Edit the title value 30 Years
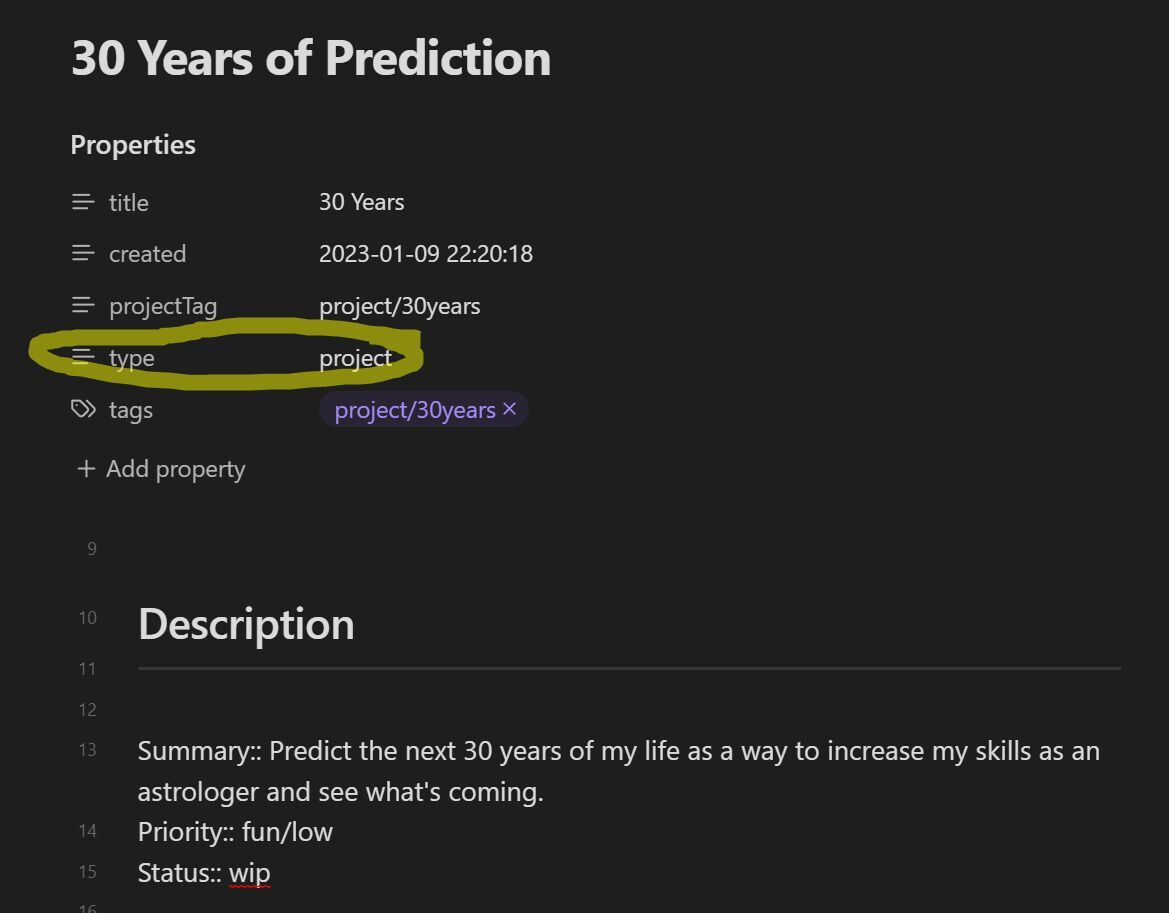Screen dimensions: 1169x913 pyautogui.click(x=361, y=202)
